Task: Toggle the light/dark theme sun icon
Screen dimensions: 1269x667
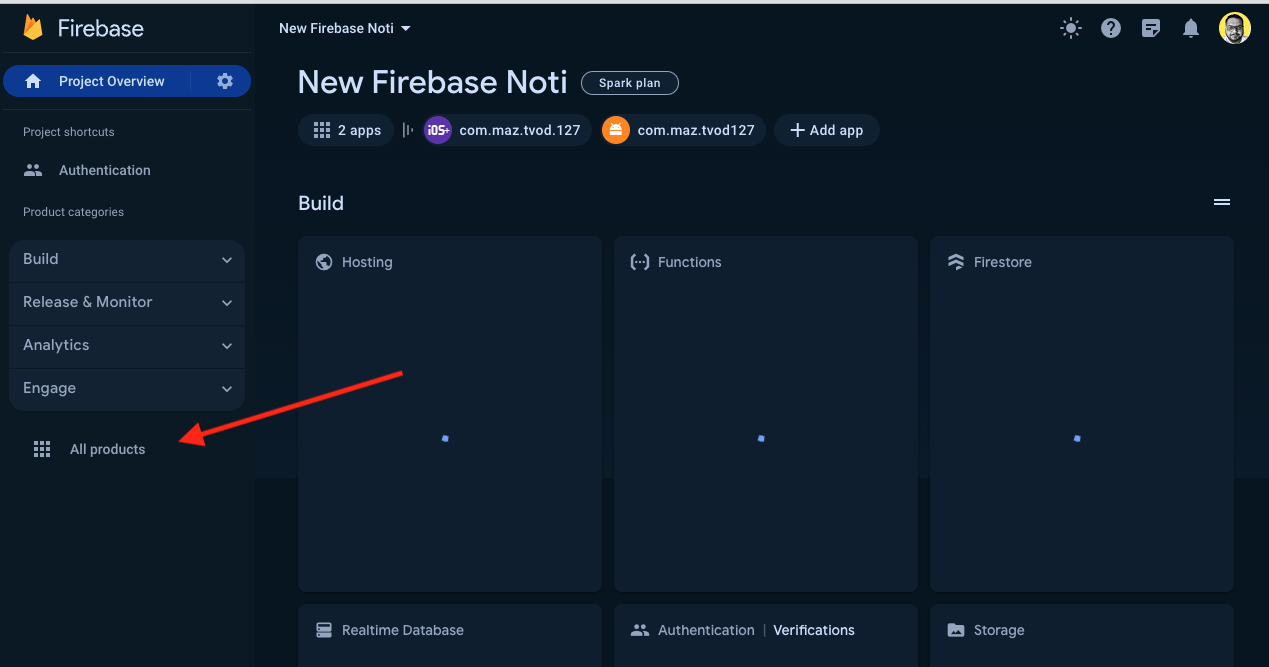Action: click(x=1071, y=28)
